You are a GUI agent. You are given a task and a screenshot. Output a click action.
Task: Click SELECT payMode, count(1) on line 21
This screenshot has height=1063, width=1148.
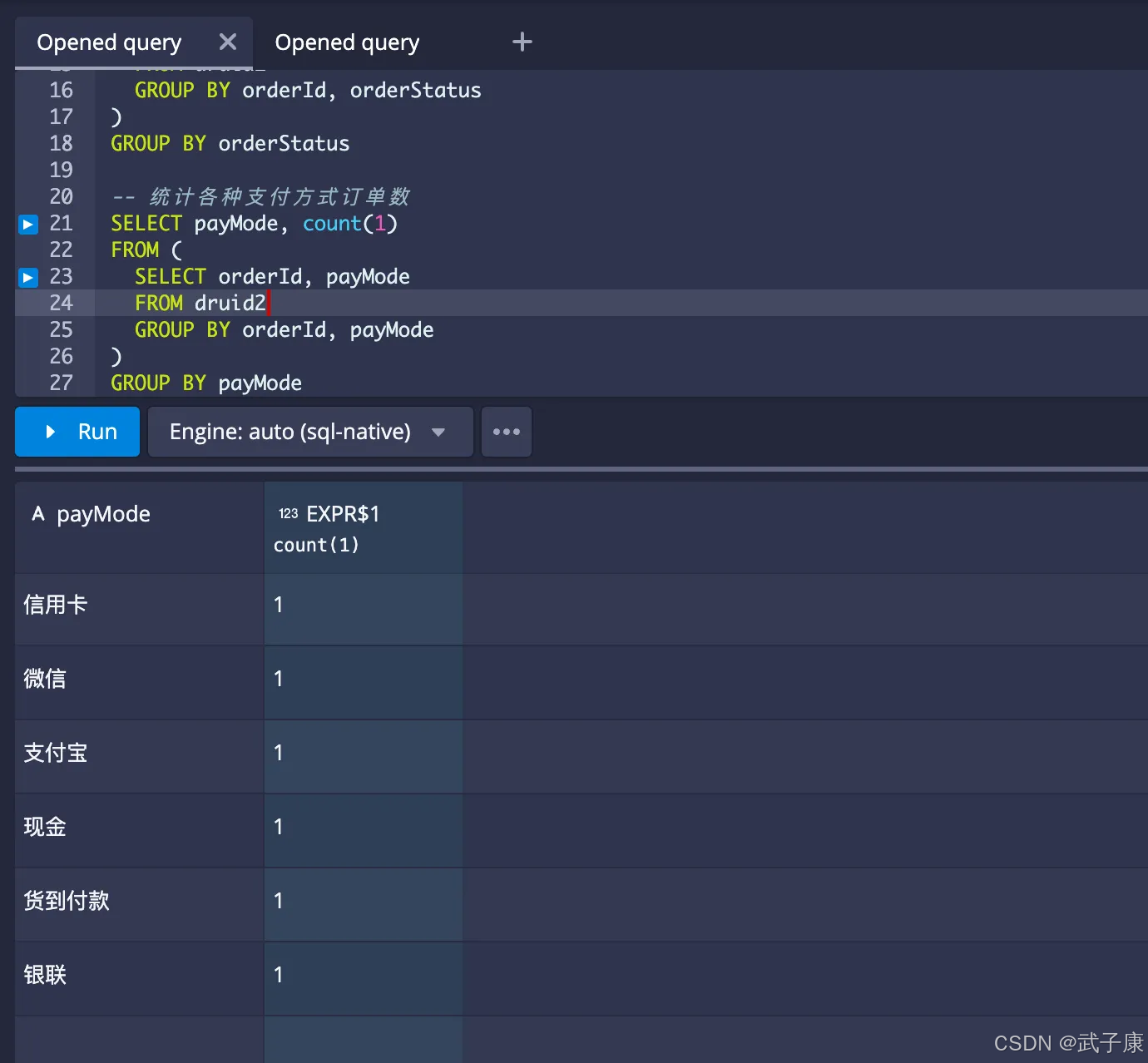pos(255,224)
